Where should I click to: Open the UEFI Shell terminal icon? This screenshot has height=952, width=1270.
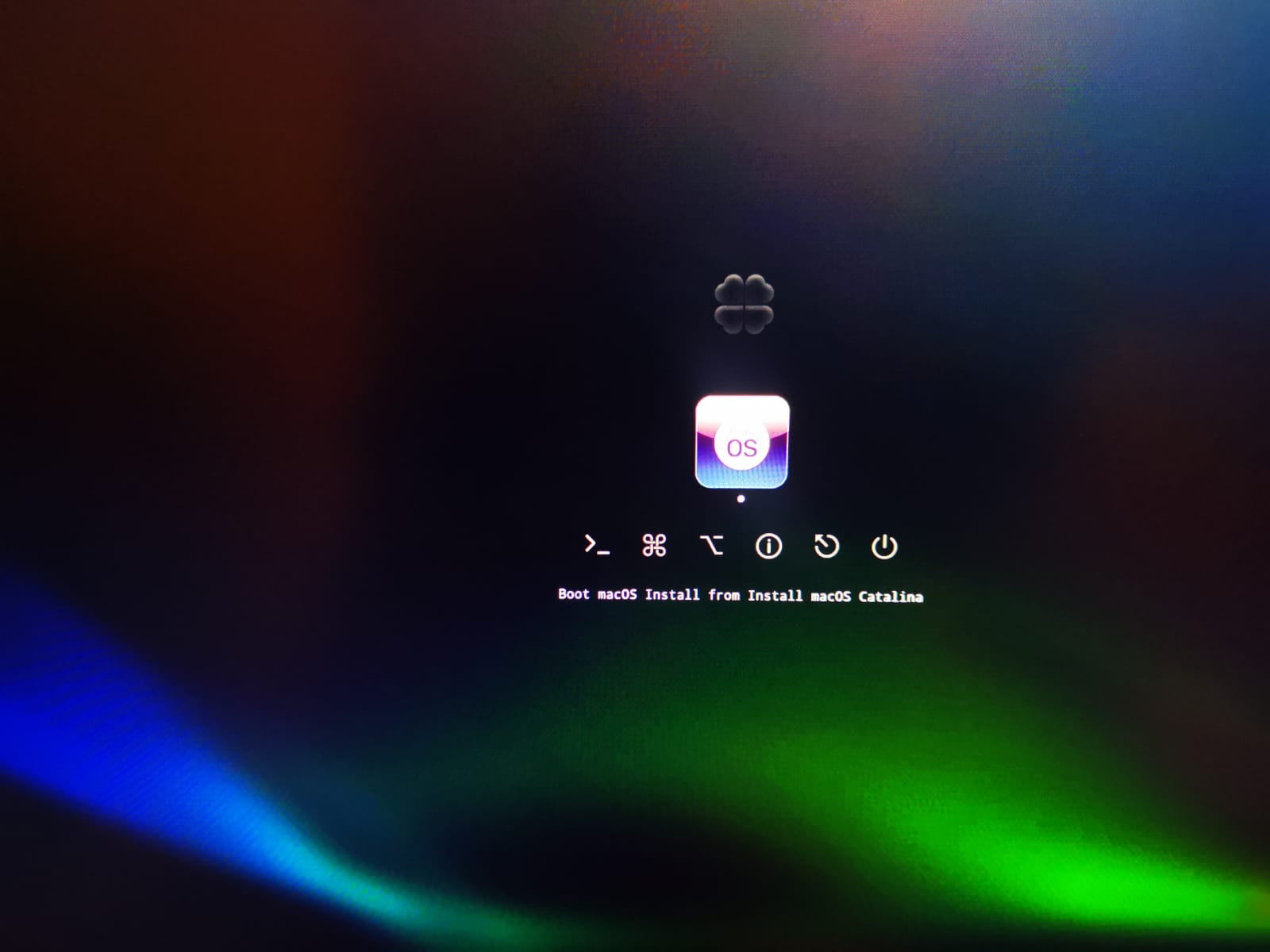coord(597,545)
